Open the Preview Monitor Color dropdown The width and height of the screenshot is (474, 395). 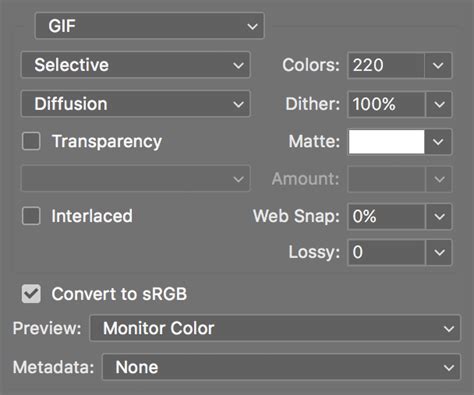click(x=275, y=328)
